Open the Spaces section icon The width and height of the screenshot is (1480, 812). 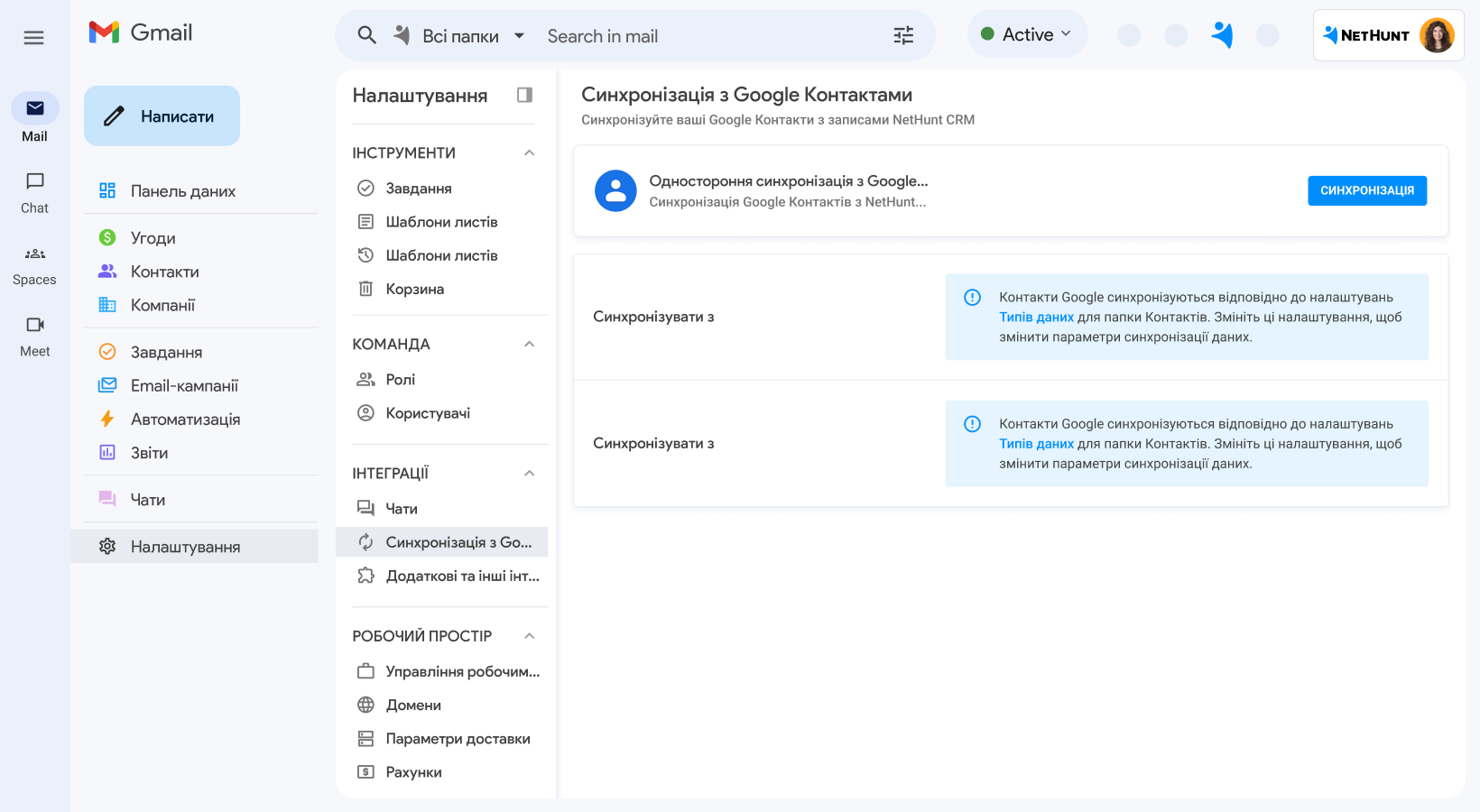35,254
